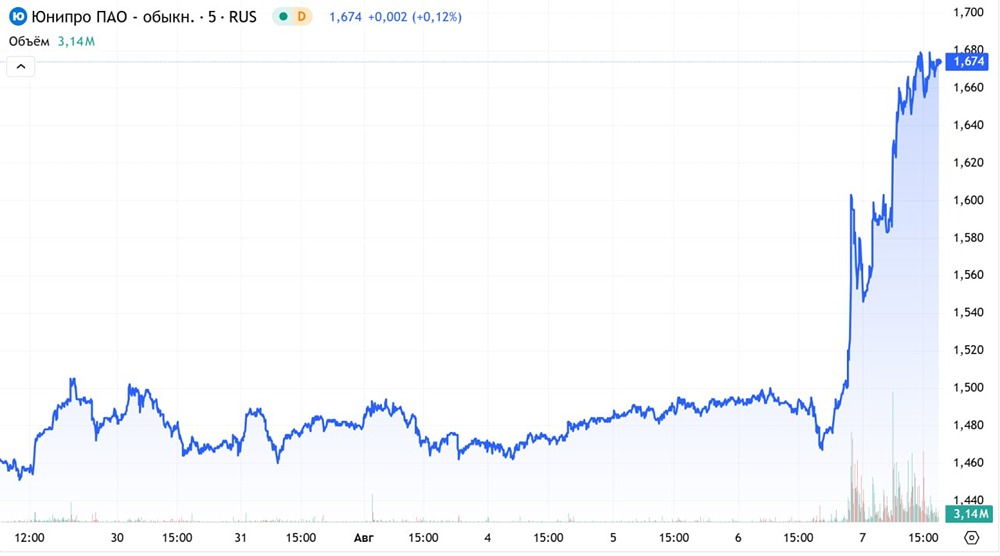The height and width of the screenshot is (556, 1000).
Task: Click price axis value 1,460
Action: (968, 463)
